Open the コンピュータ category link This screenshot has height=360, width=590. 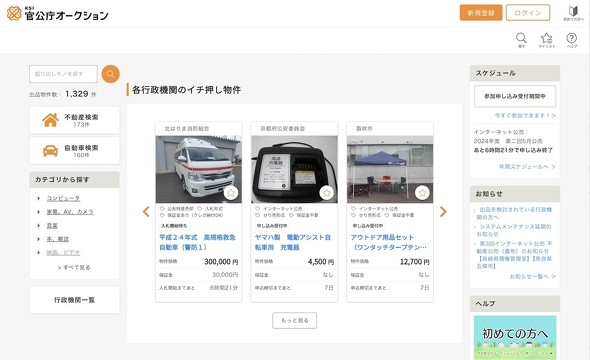[63, 198]
